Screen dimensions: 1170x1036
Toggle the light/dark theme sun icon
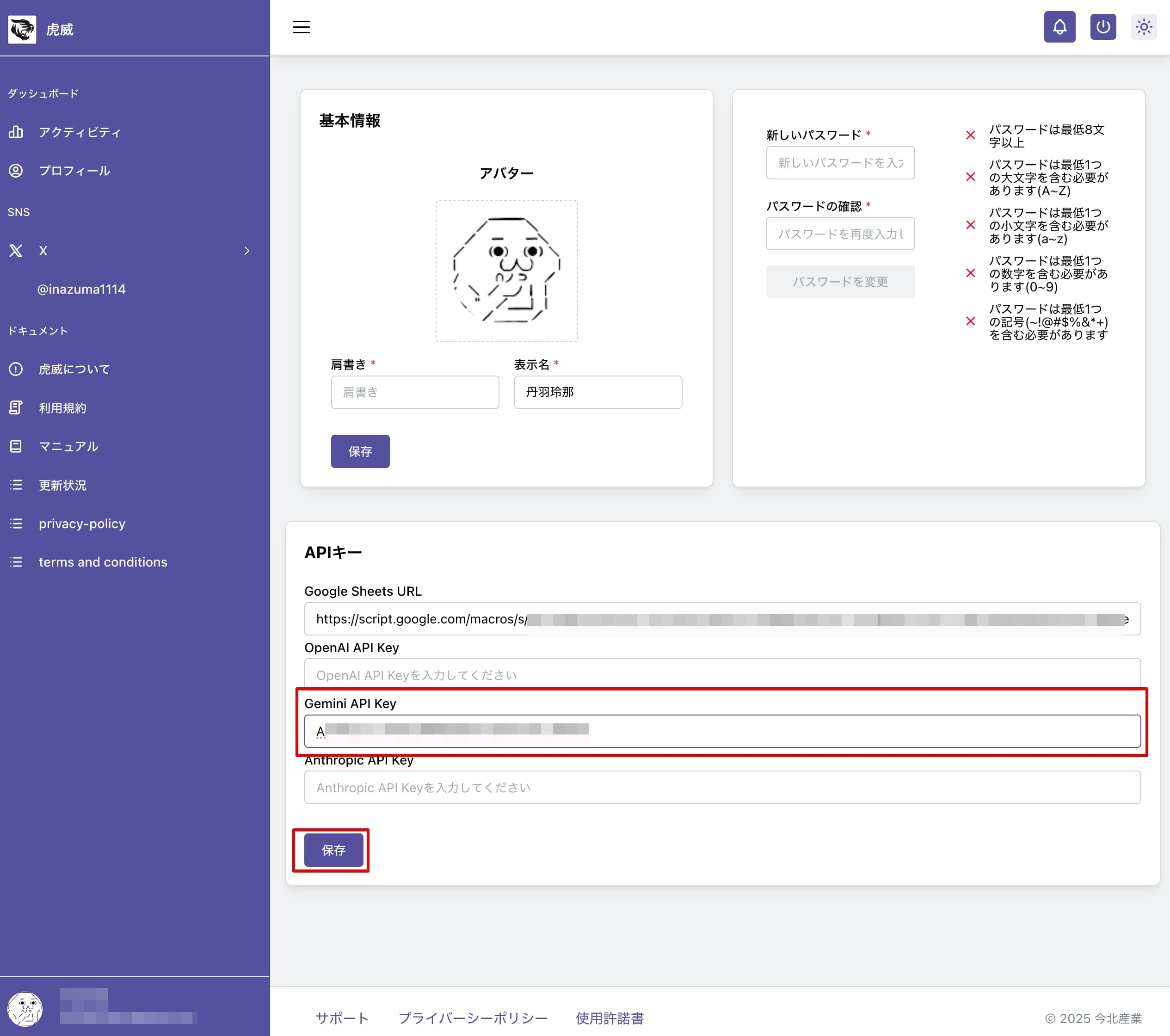[1143, 27]
